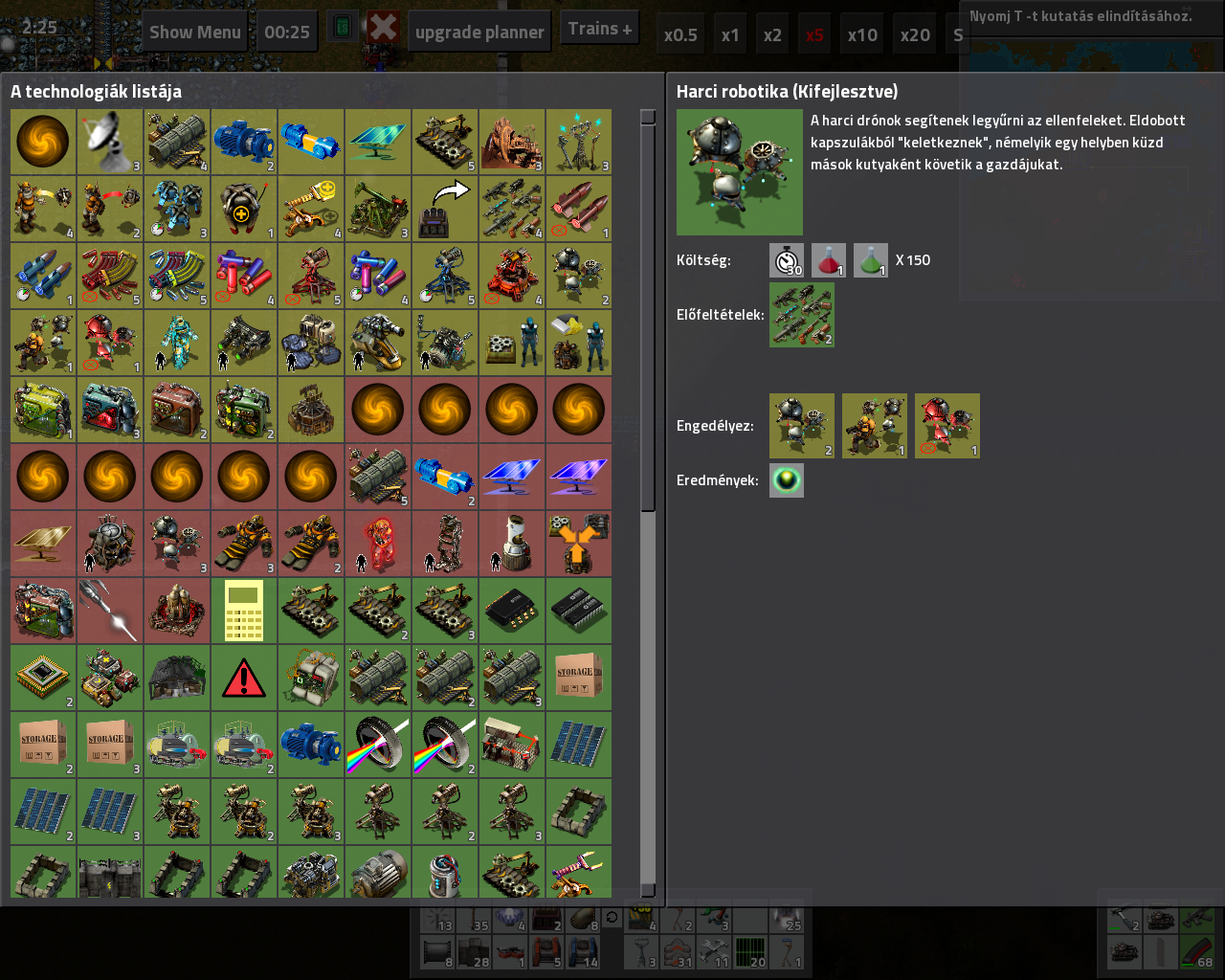The height and width of the screenshot is (980, 1225).
Task: Open the gold processor chip technology level 2
Action: click(x=43, y=678)
